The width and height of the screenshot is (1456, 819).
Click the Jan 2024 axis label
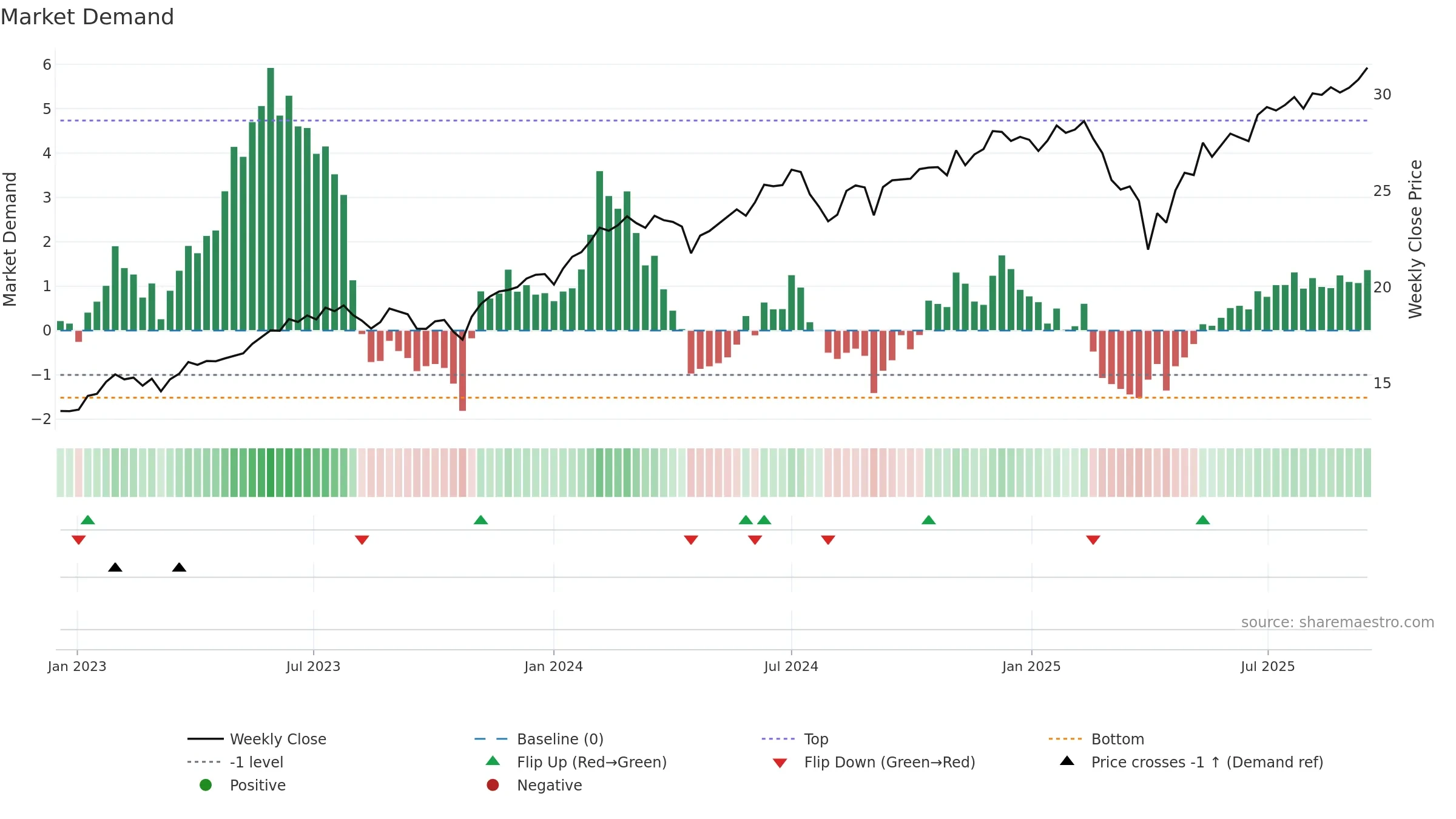click(x=554, y=666)
